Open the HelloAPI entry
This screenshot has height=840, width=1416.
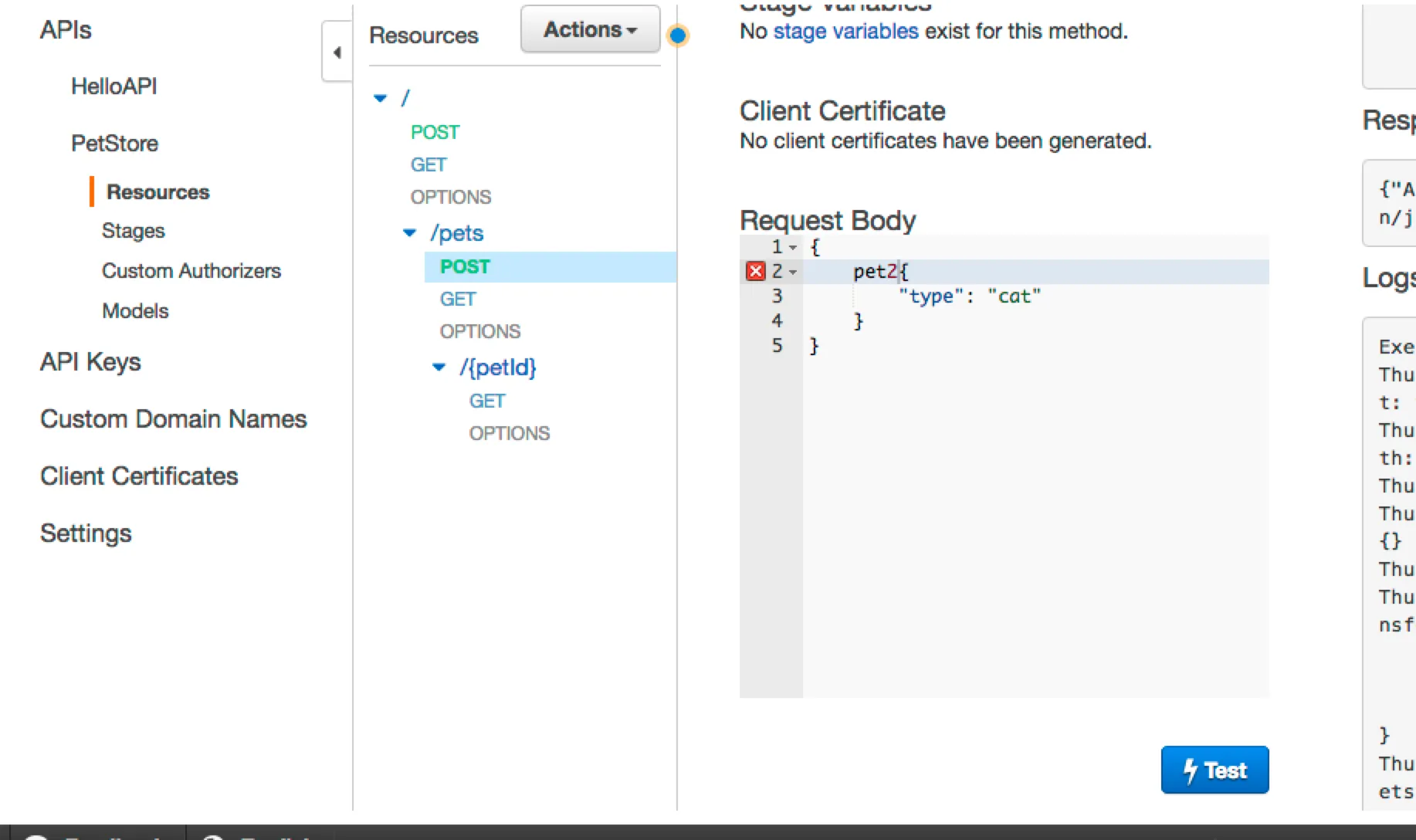114,86
